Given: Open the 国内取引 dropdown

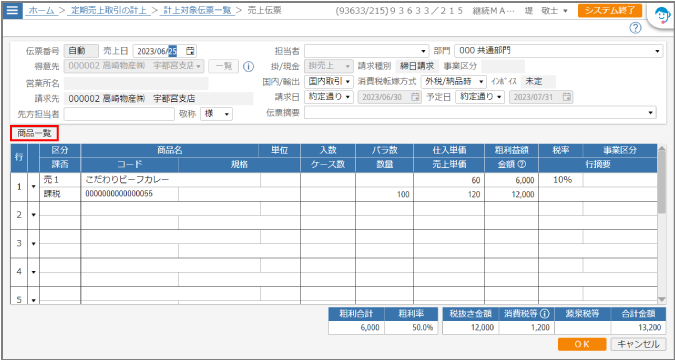Looking at the screenshot, I should [329, 81].
